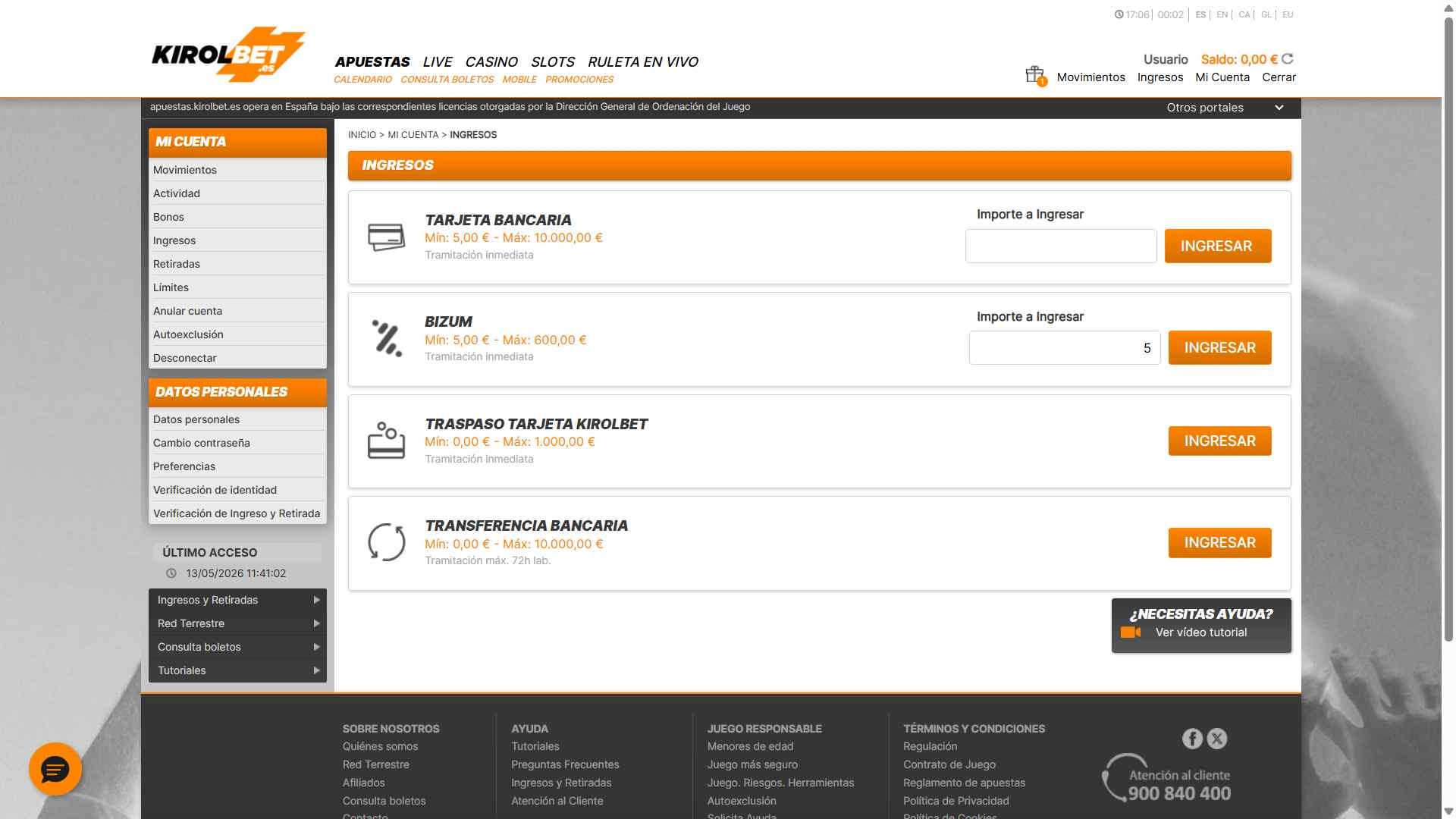
Task: Open Mi Cuenta in the header
Action: [1222, 77]
